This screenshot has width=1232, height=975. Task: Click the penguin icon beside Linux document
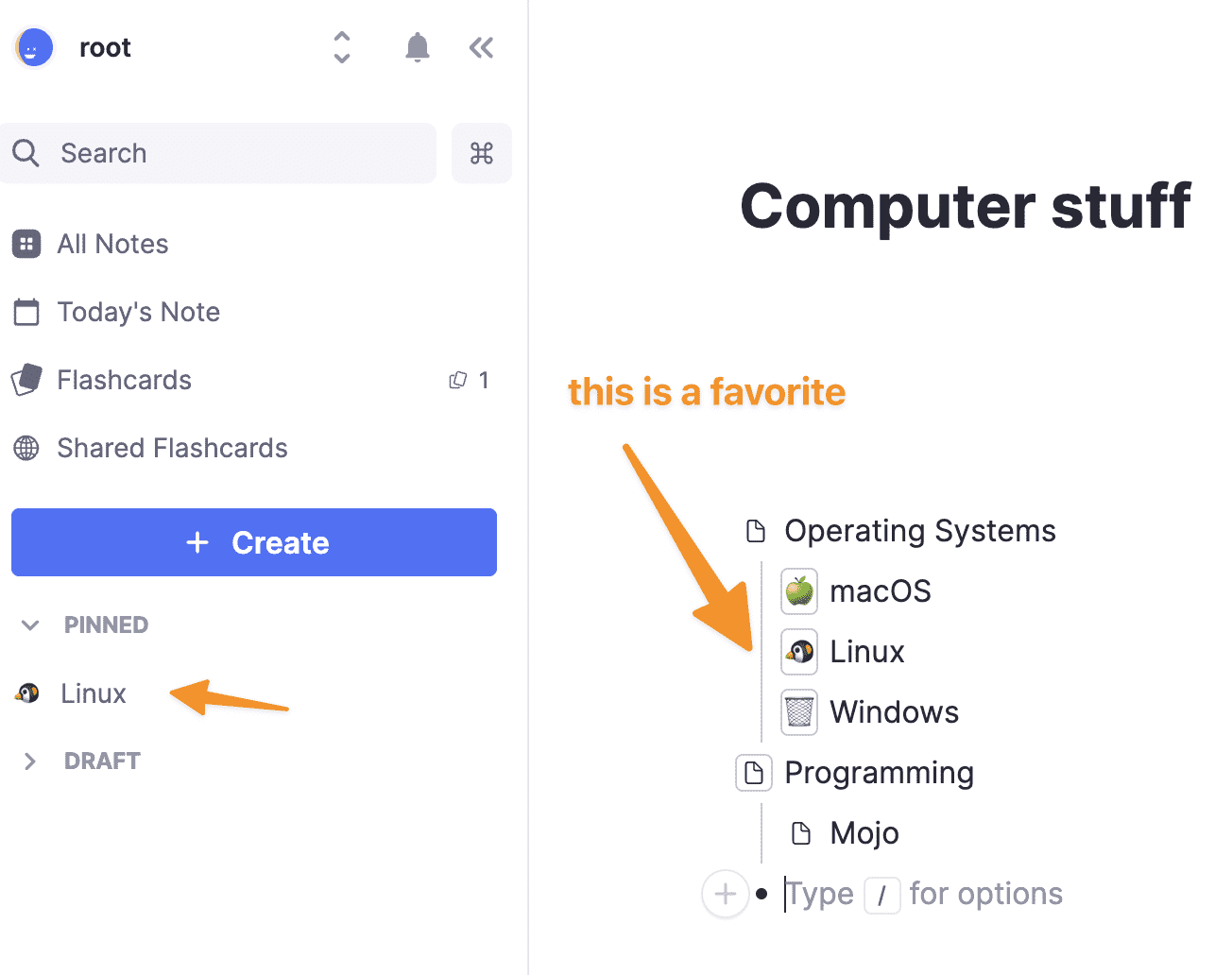[x=799, y=652]
